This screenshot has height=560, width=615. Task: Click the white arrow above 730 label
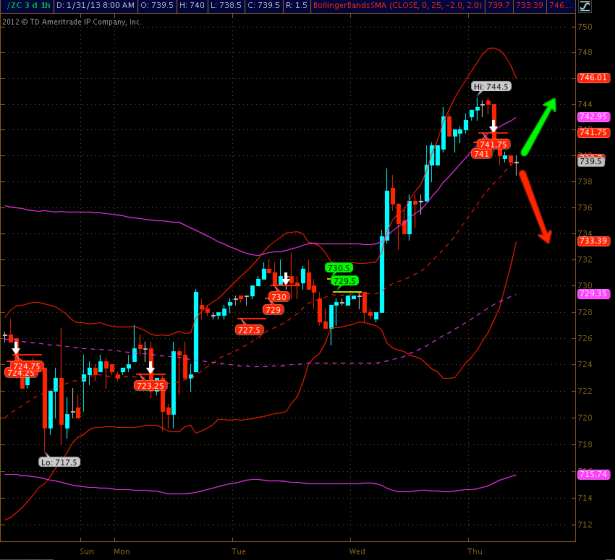click(x=284, y=280)
